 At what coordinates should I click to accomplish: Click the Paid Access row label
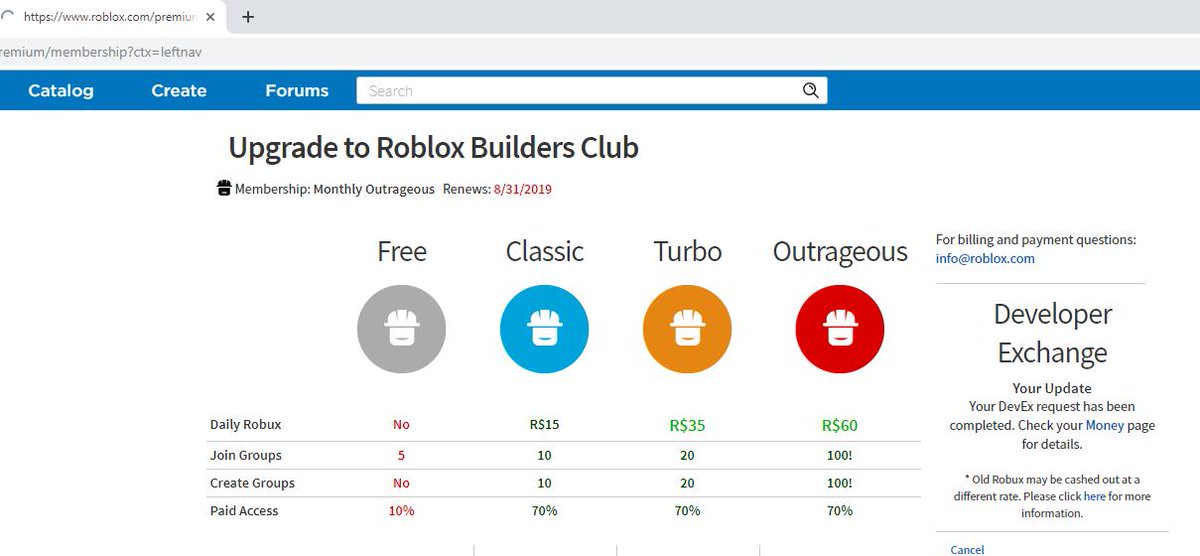[244, 511]
